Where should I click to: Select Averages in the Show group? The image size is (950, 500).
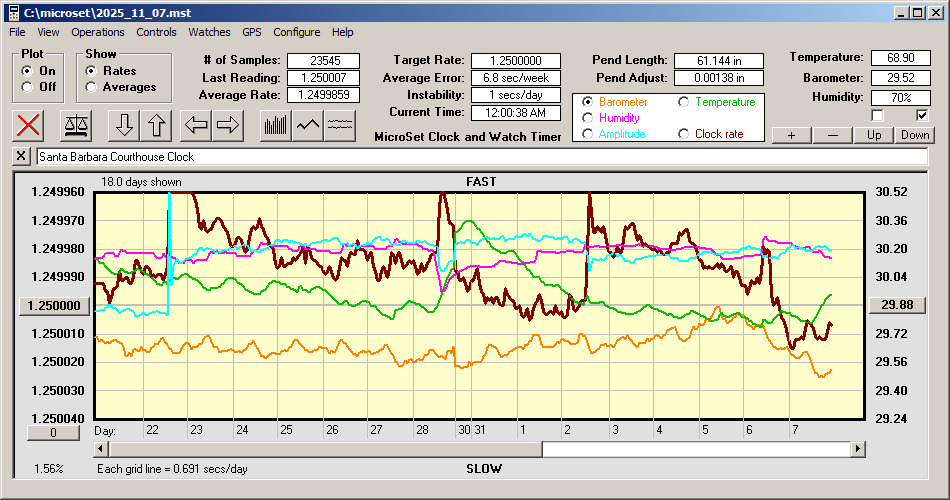coord(91,87)
